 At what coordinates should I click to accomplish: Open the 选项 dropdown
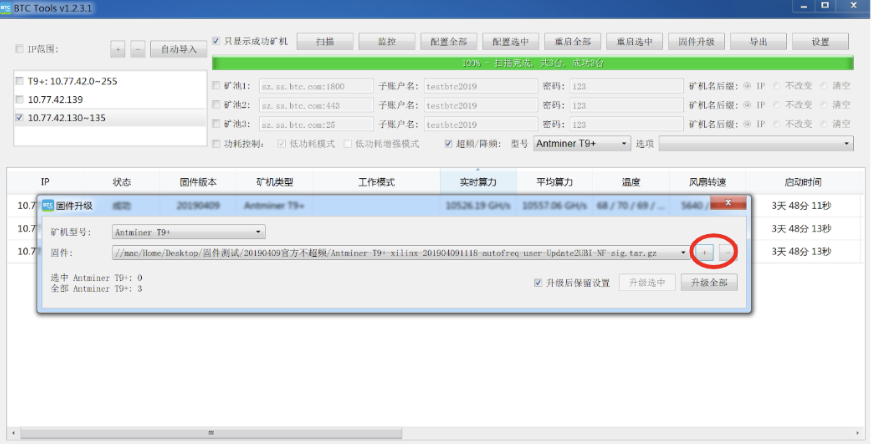tap(756, 144)
